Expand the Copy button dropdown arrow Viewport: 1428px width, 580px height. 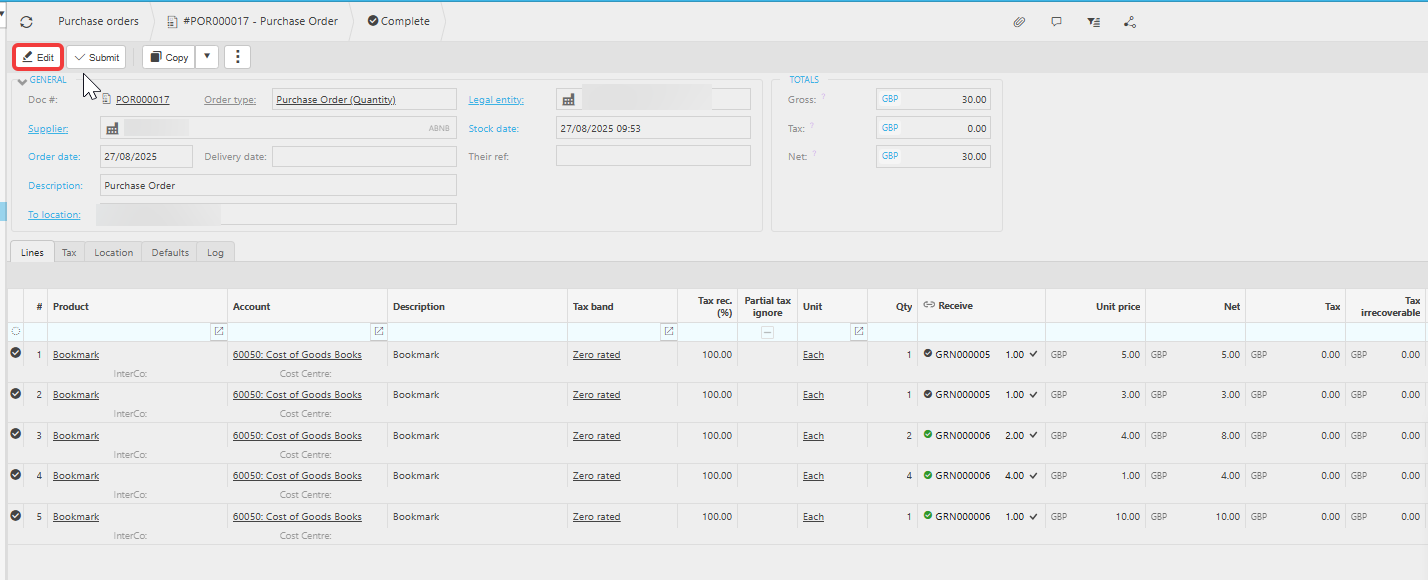207,57
